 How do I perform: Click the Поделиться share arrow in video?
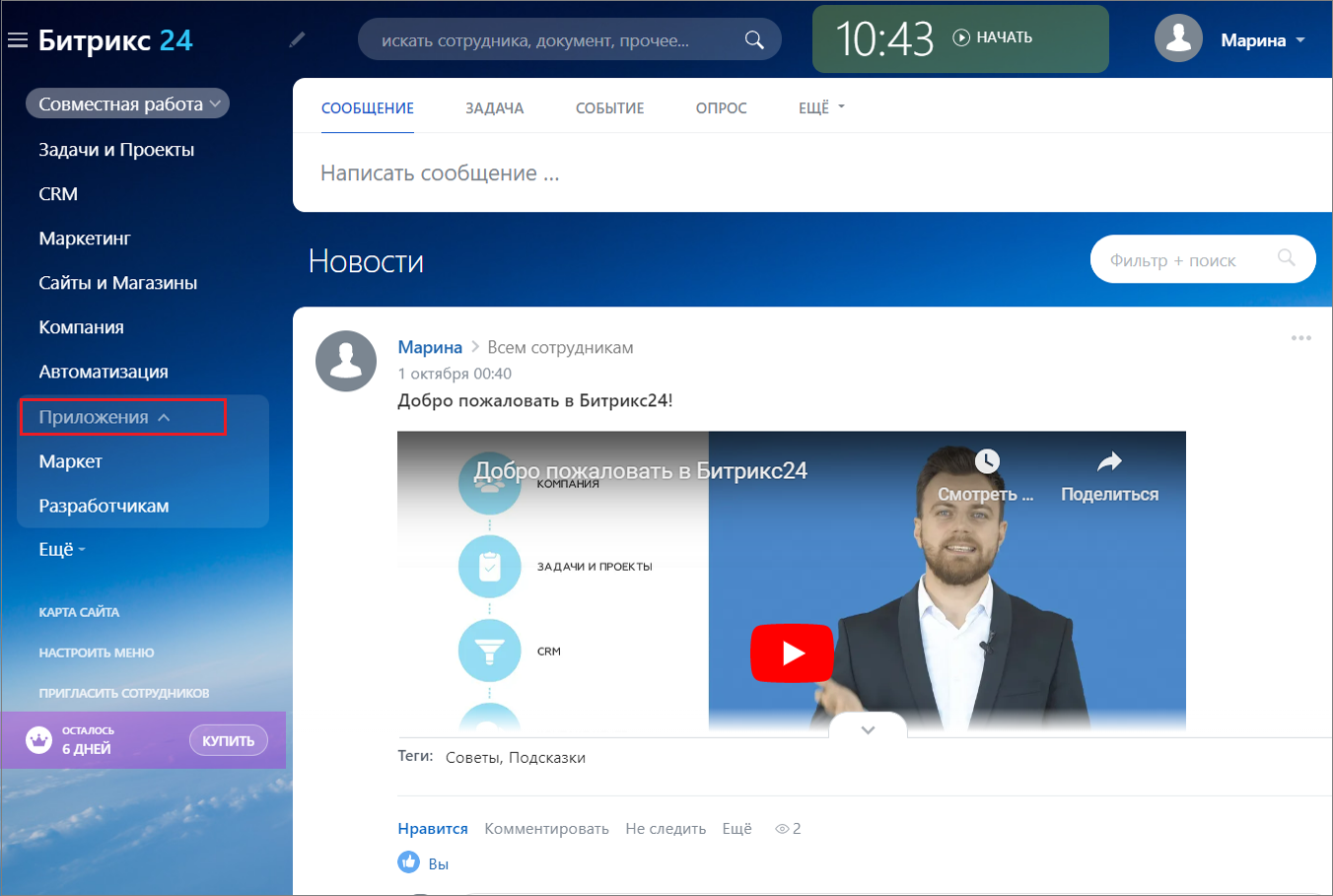pyautogui.click(x=1110, y=461)
